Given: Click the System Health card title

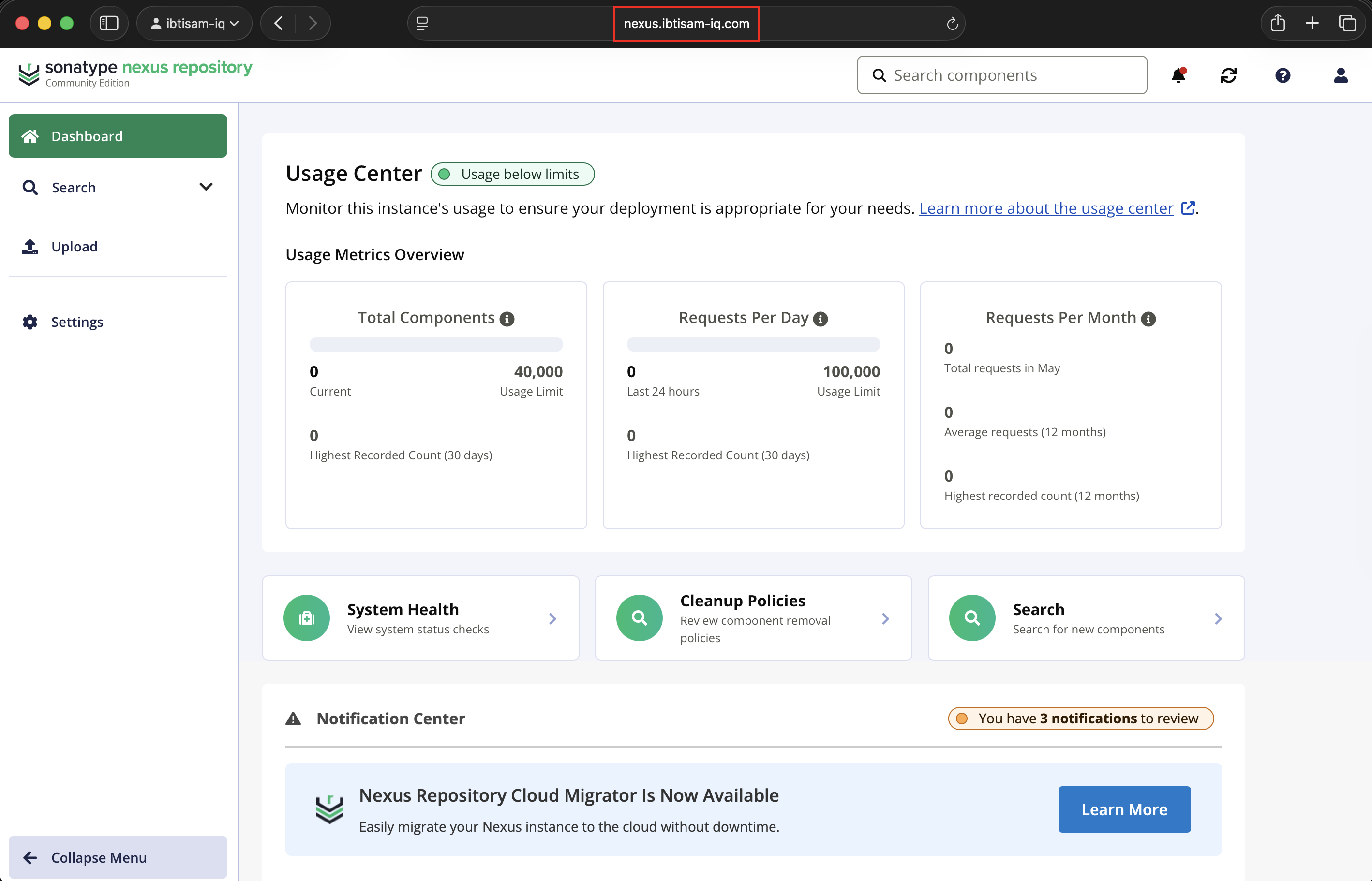Looking at the screenshot, I should click(x=403, y=609).
